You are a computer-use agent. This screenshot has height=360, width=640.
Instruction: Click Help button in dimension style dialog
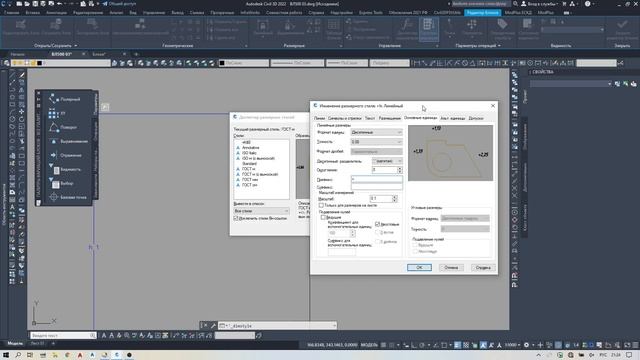click(x=483, y=267)
